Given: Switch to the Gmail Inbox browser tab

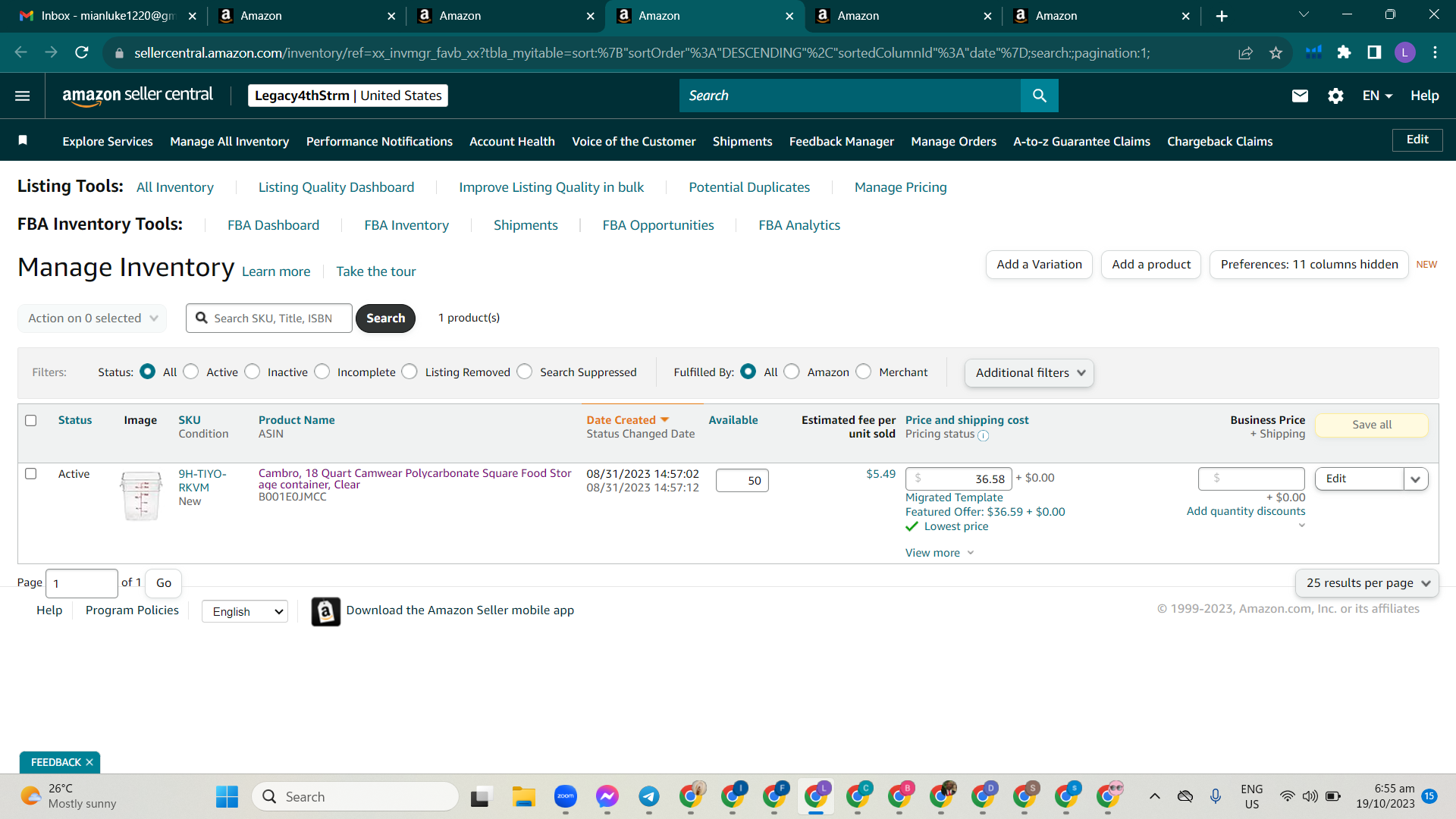Looking at the screenshot, I should click(106, 16).
